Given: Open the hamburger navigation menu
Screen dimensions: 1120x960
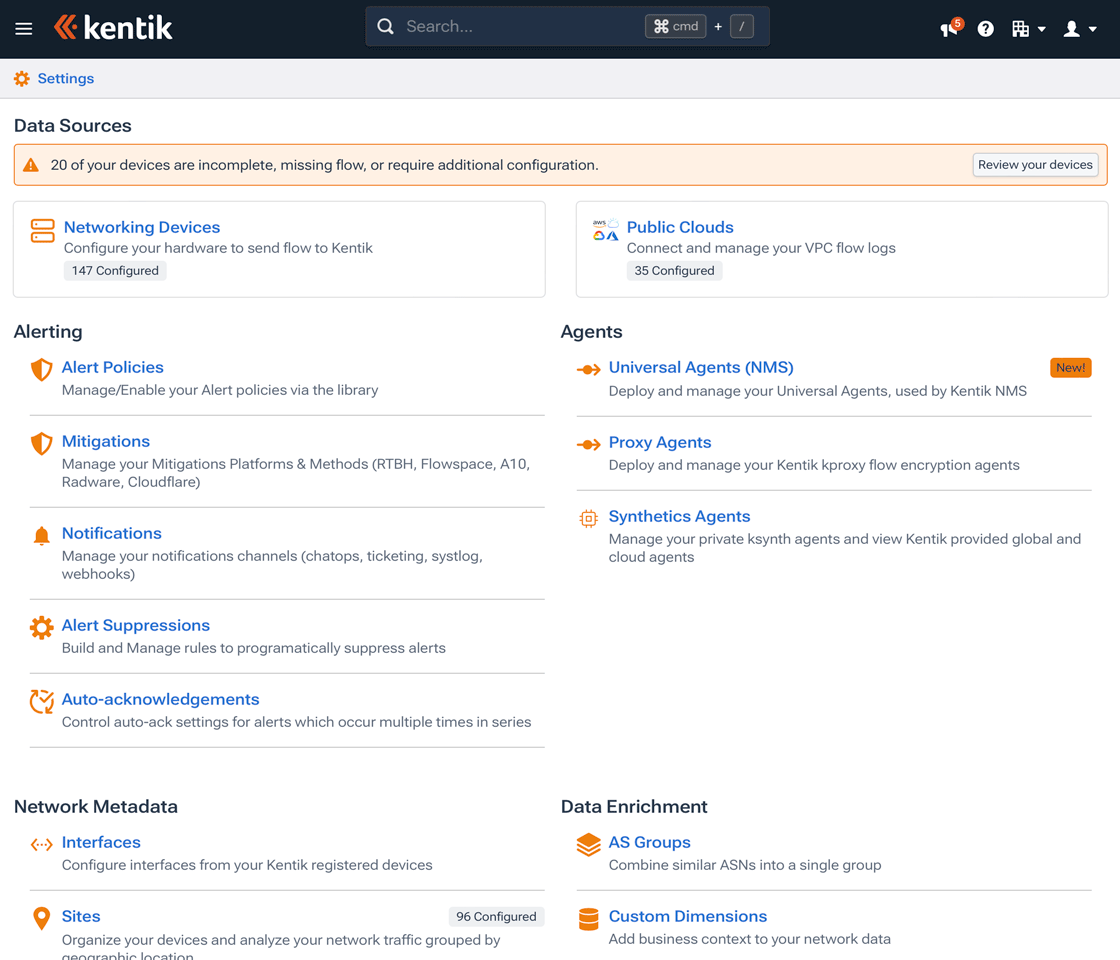Looking at the screenshot, I should pos(23,28).
